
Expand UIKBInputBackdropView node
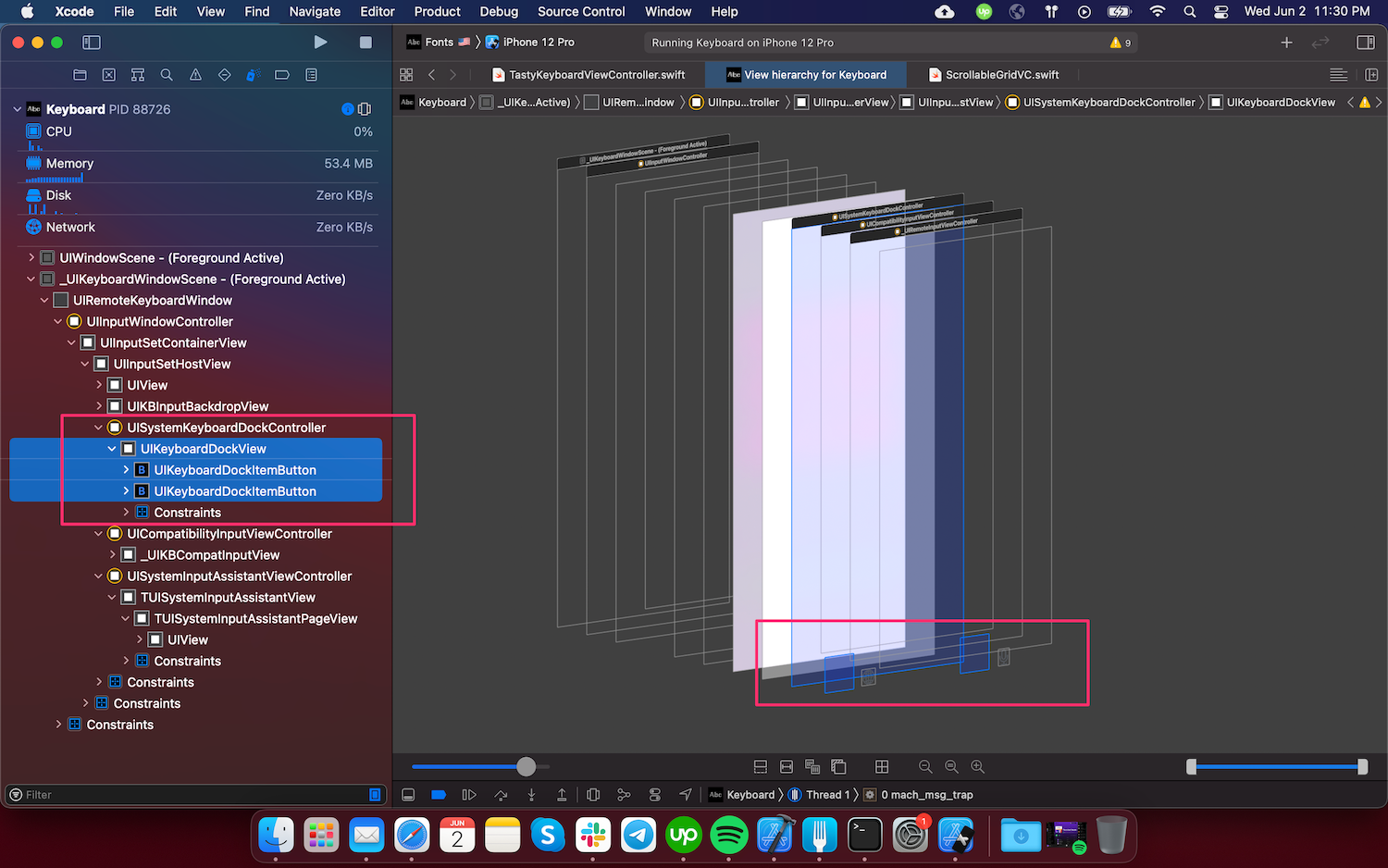click(99, 406)
